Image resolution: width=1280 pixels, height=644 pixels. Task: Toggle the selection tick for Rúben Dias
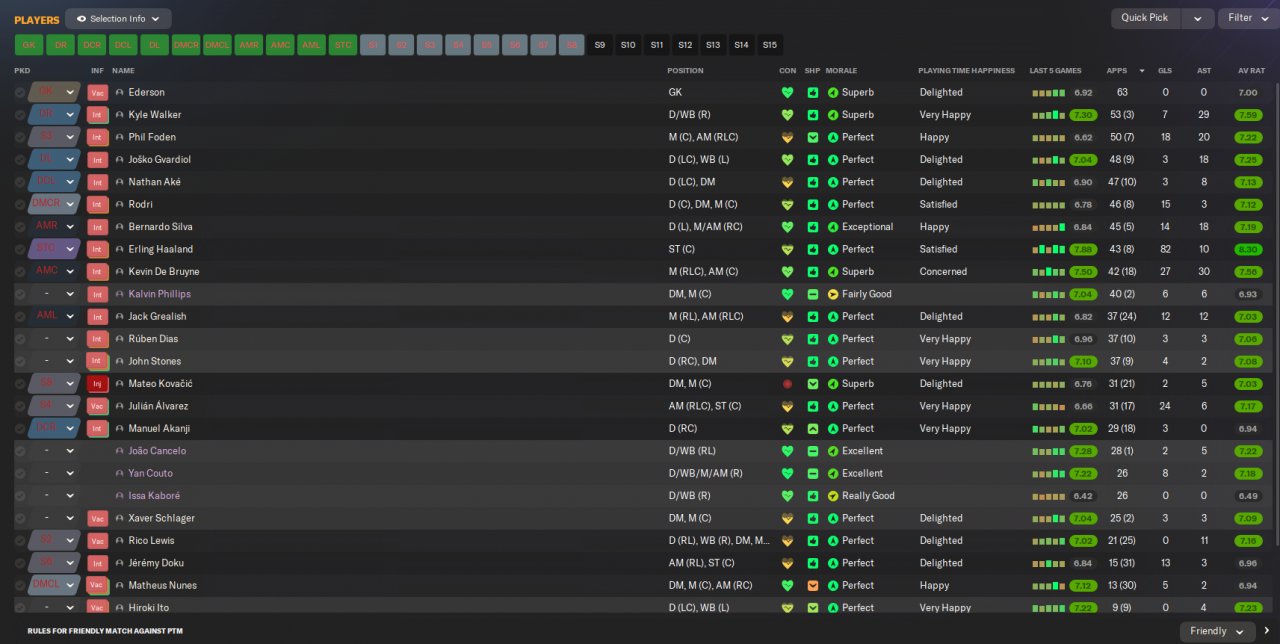point(20,339)
